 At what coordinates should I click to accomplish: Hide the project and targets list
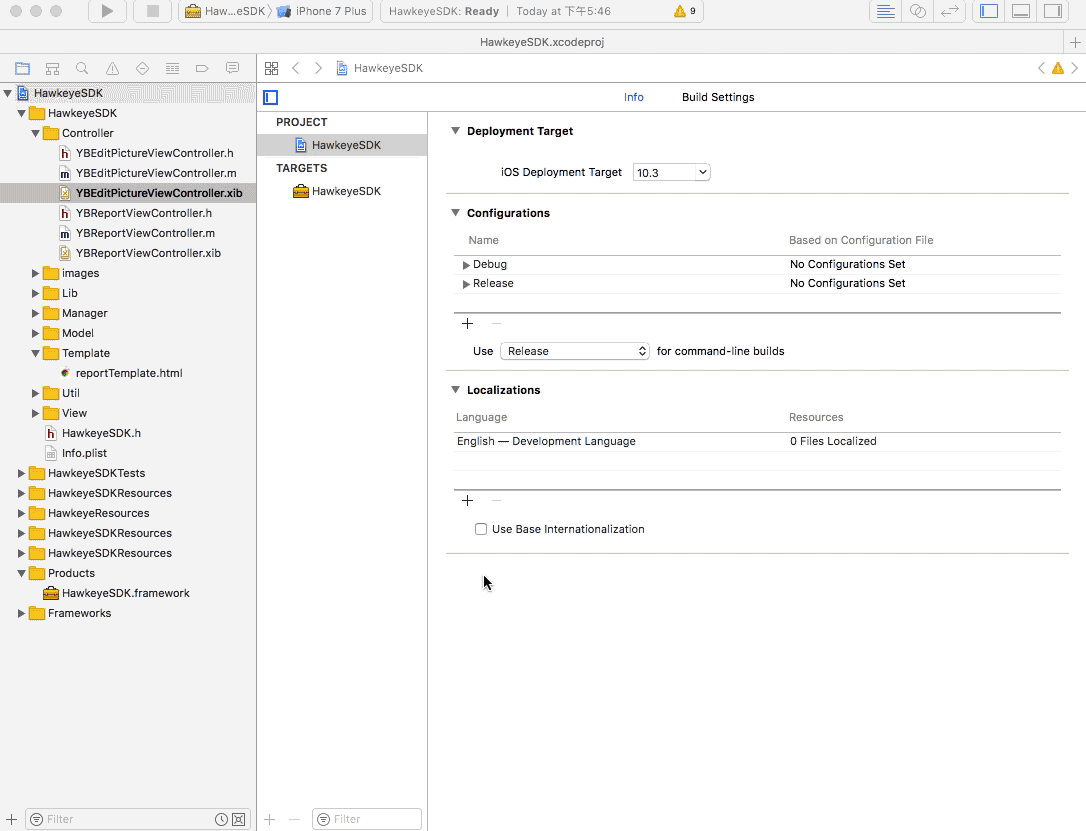pyautogui.click(x=271, y=98)
